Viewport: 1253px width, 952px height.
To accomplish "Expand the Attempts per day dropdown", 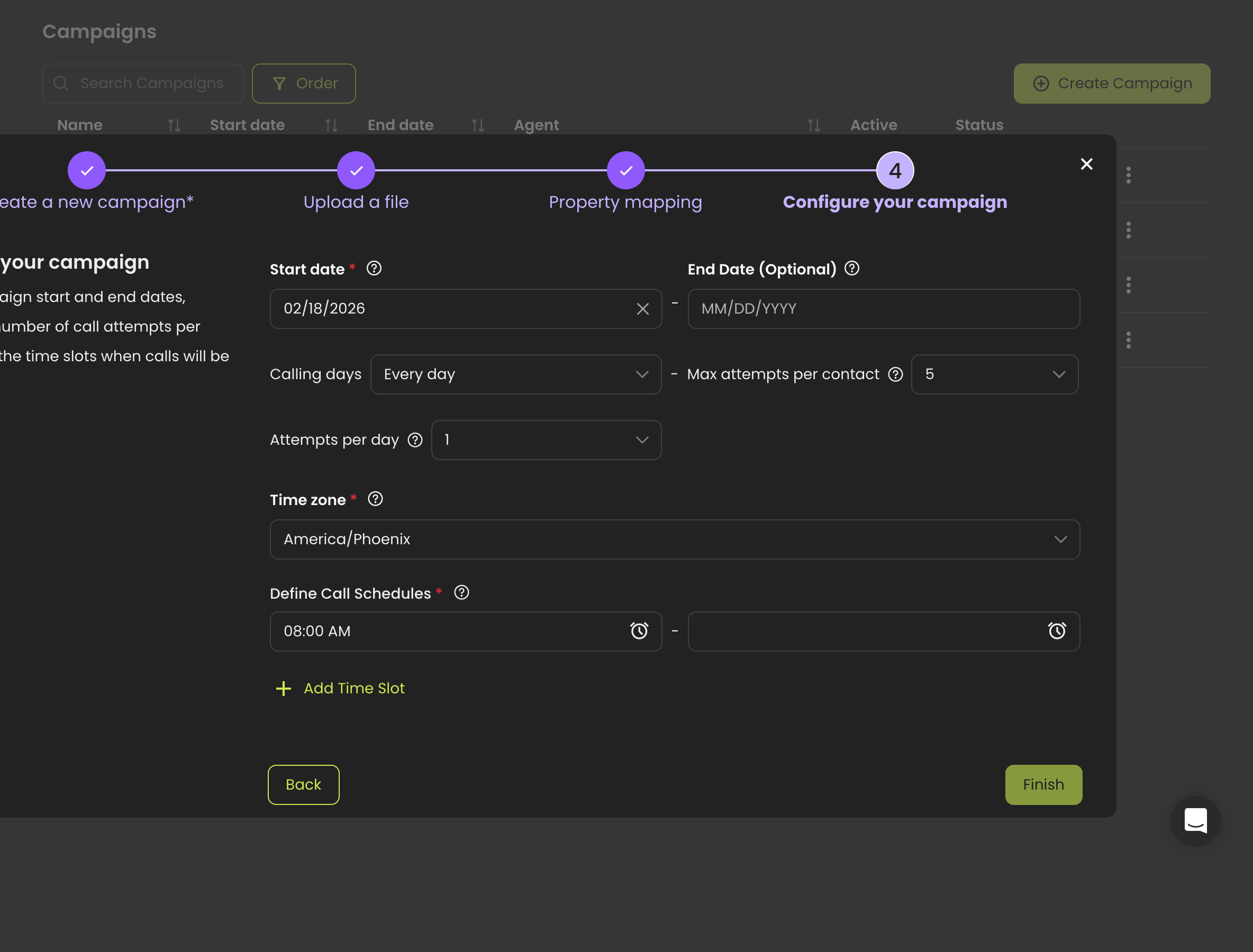I will pyautogui.click(x=546, y=440).
